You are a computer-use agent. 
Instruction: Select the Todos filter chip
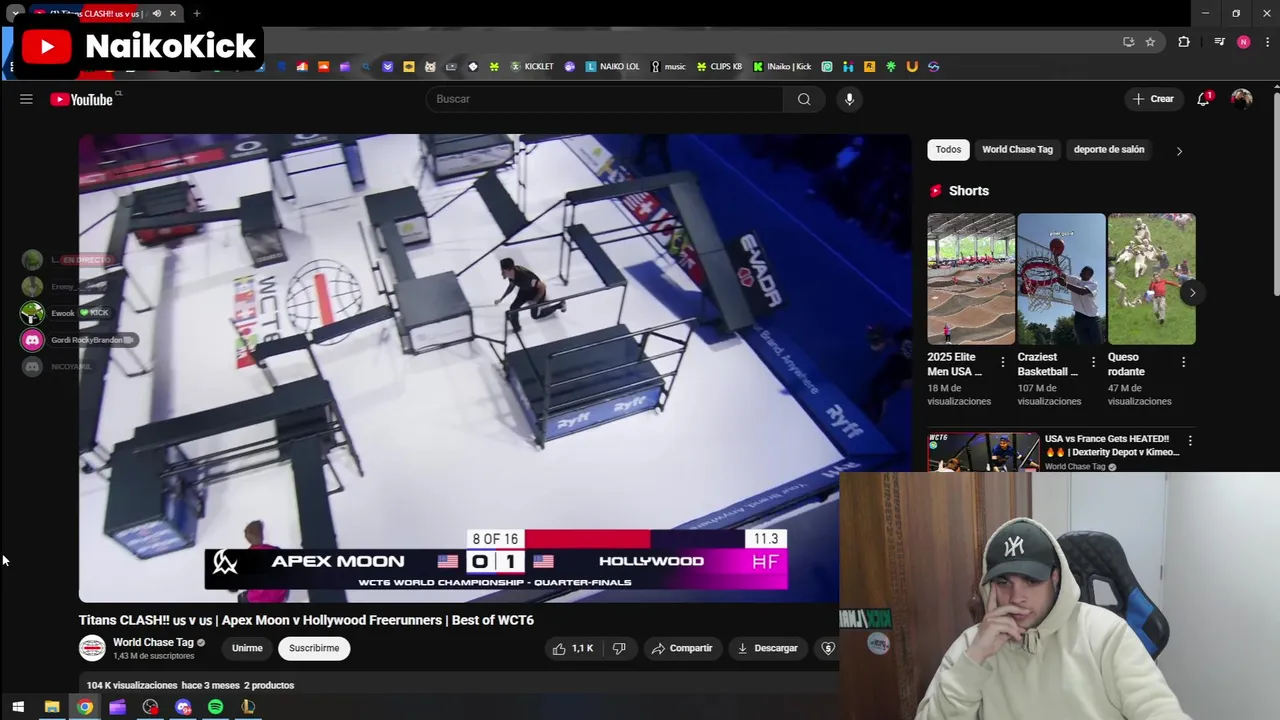coord(948,149)
